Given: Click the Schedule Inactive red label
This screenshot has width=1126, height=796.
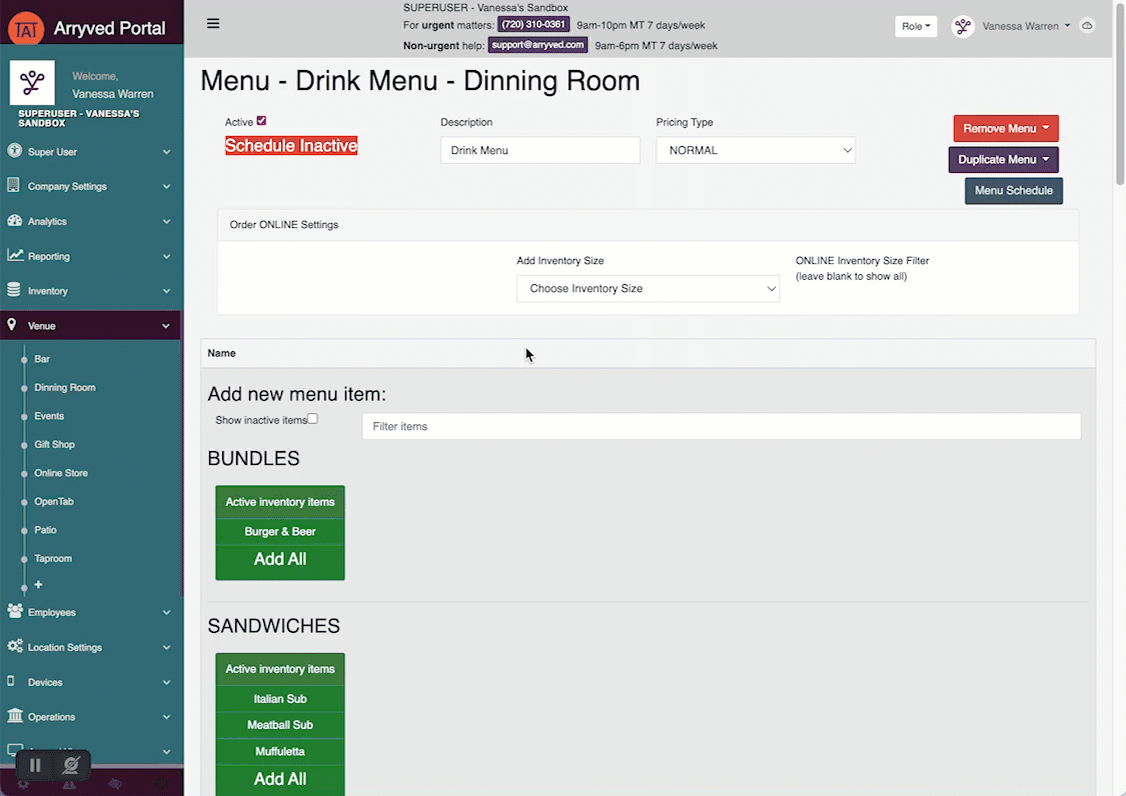Looking at the screenshot, I should pos(291,146).
